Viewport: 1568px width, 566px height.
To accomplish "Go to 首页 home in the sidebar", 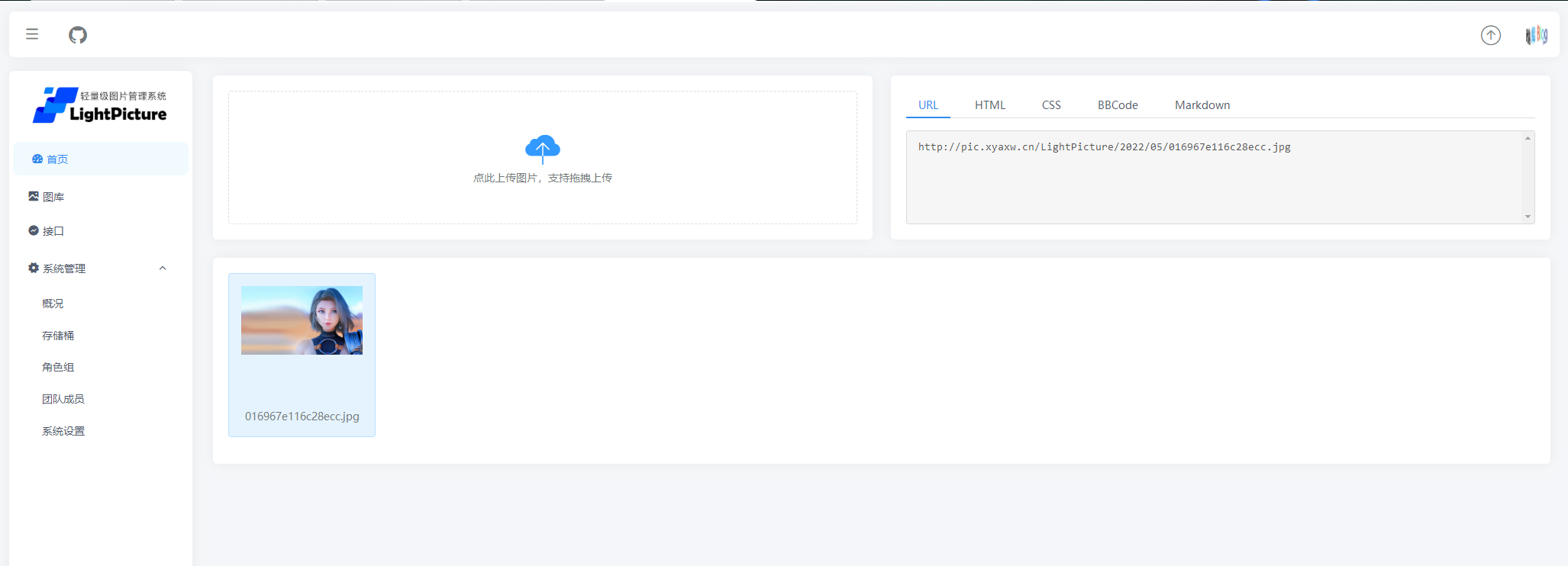I will 57,159.
